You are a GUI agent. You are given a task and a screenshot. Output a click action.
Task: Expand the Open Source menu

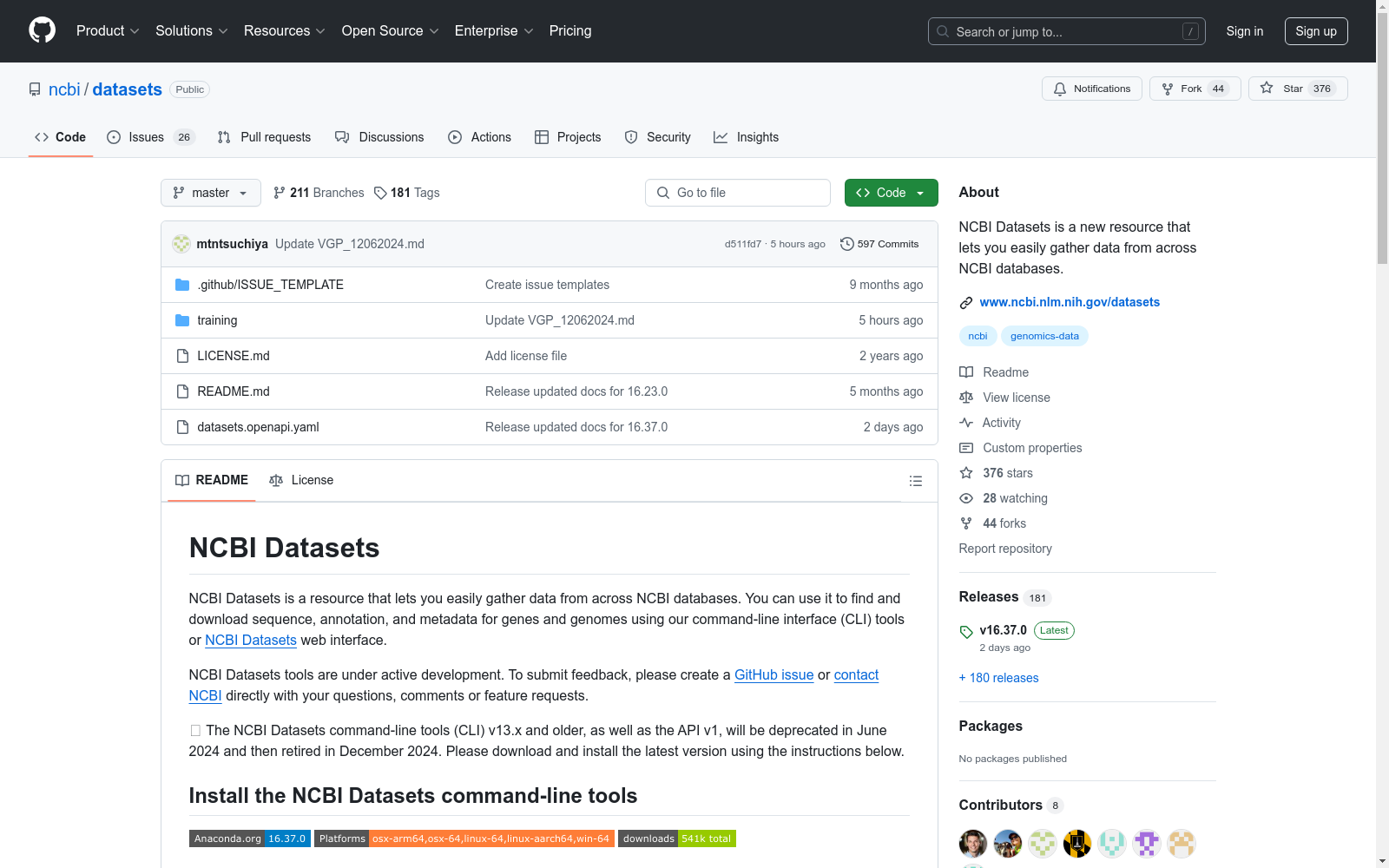[x=391, y=31]
